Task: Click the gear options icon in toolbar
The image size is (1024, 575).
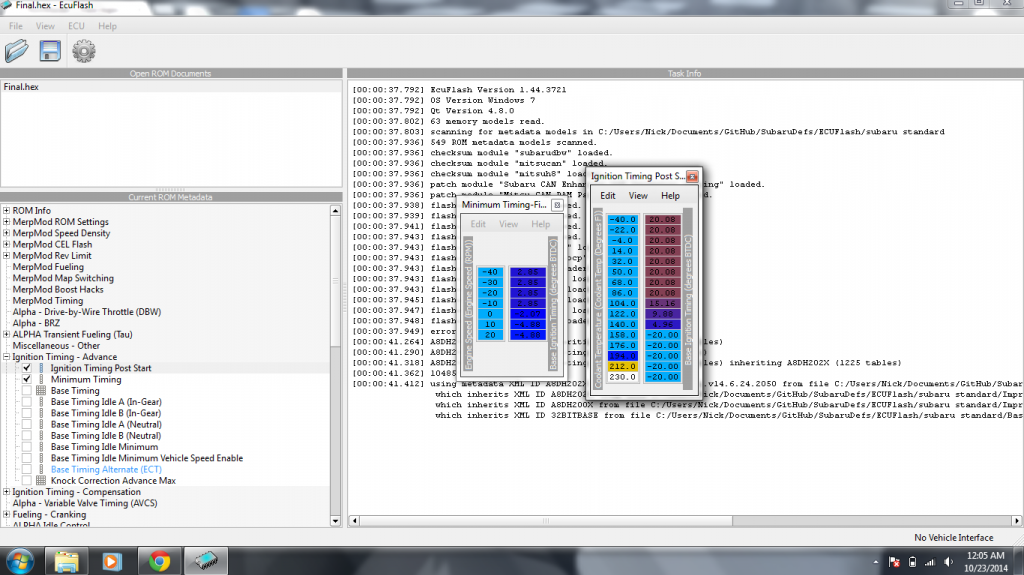Action: [x=83, y=50]
